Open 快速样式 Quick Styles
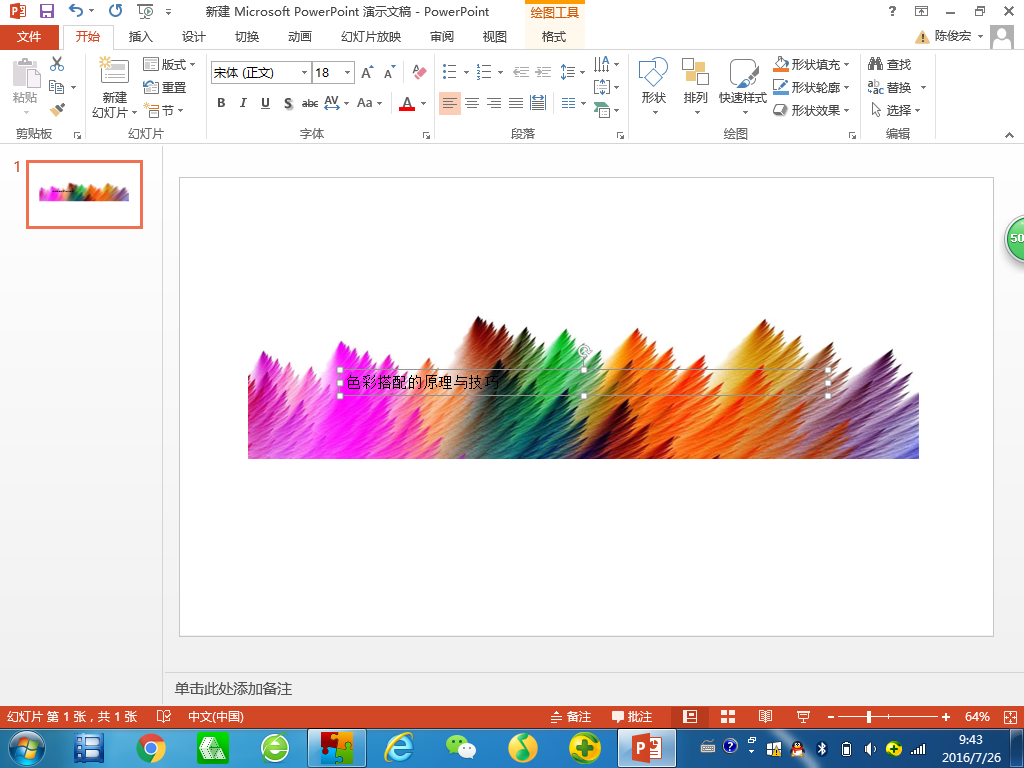Image resolution: width=1024 pixels, height=768 pixels. (743, 86)
